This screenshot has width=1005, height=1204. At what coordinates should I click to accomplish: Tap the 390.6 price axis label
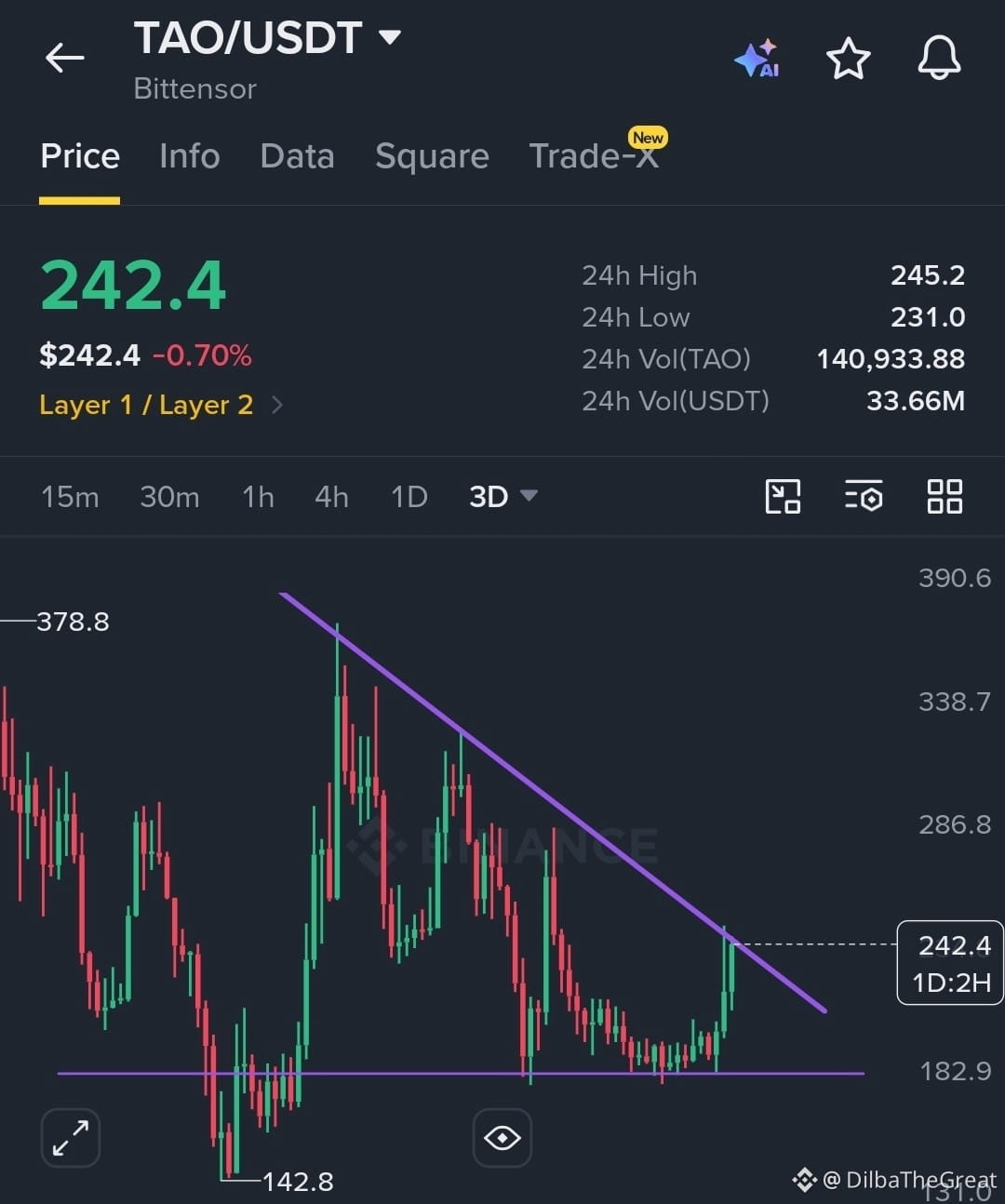point(955,578)
